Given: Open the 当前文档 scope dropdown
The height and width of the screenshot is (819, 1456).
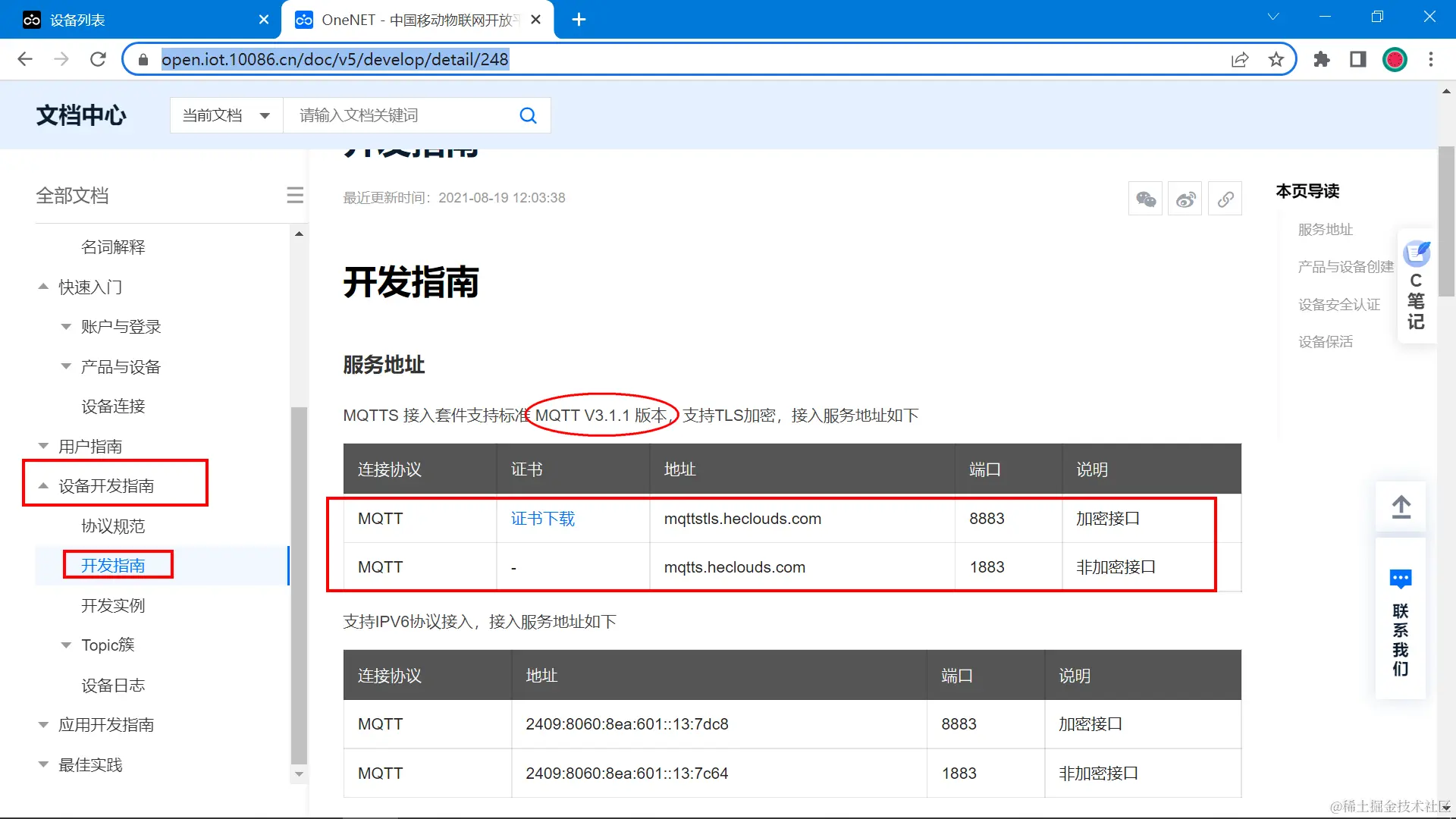Looking at the screenshot, I should click(x=226, y=115).
